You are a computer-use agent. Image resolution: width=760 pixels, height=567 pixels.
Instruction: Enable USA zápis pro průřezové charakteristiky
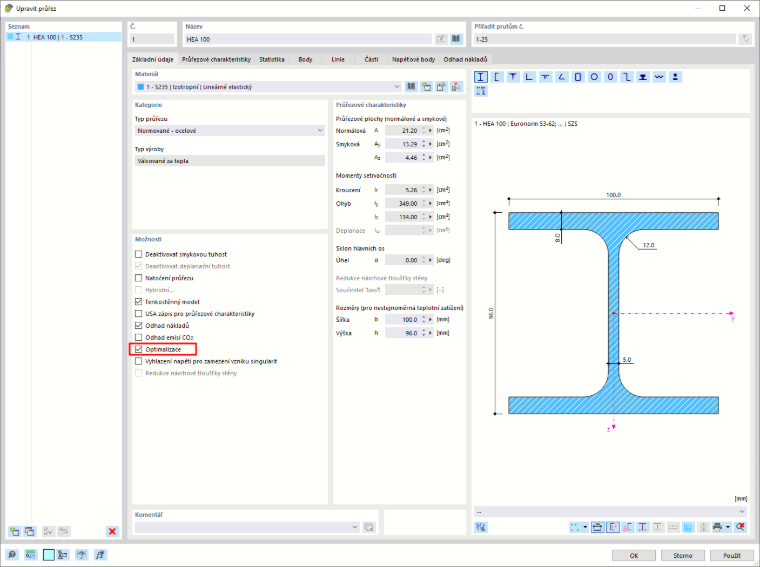[139, 314]
